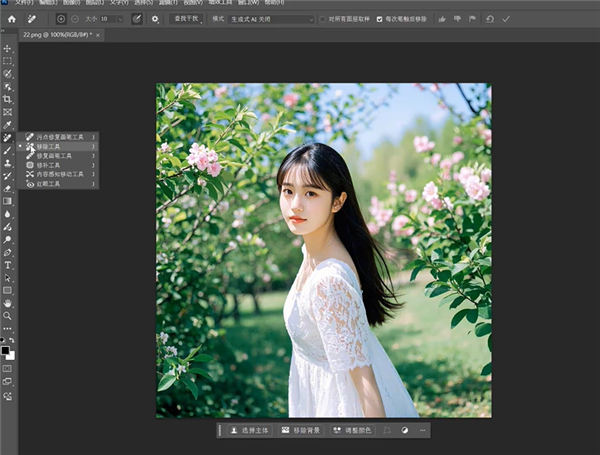
Task: Click the 选择主体 button
Action: (249, 430)
